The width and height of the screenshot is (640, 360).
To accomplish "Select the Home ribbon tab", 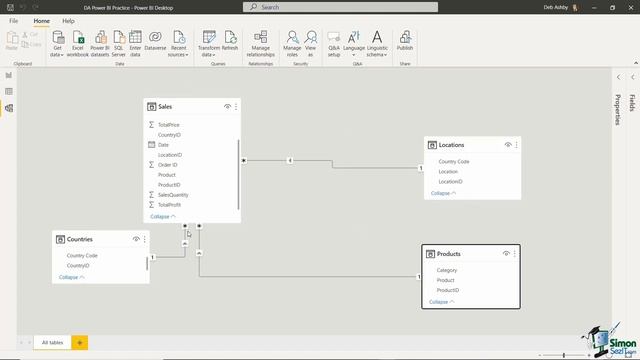I will coord(42,21).
